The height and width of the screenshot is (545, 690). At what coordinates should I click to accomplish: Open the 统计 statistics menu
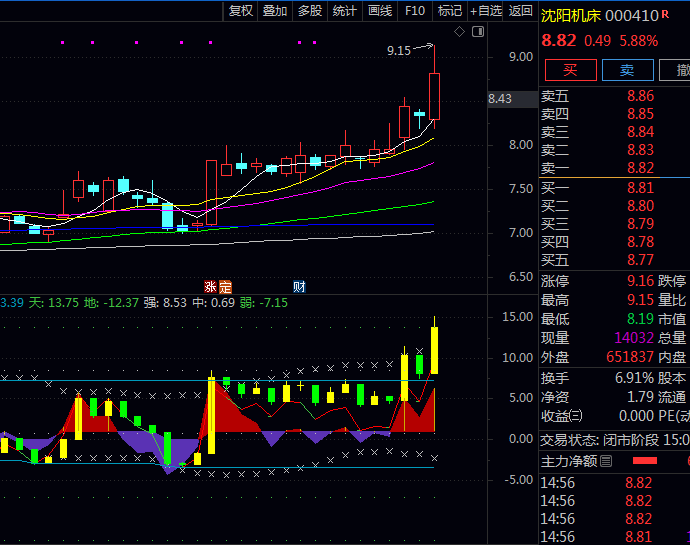point(344,11)
